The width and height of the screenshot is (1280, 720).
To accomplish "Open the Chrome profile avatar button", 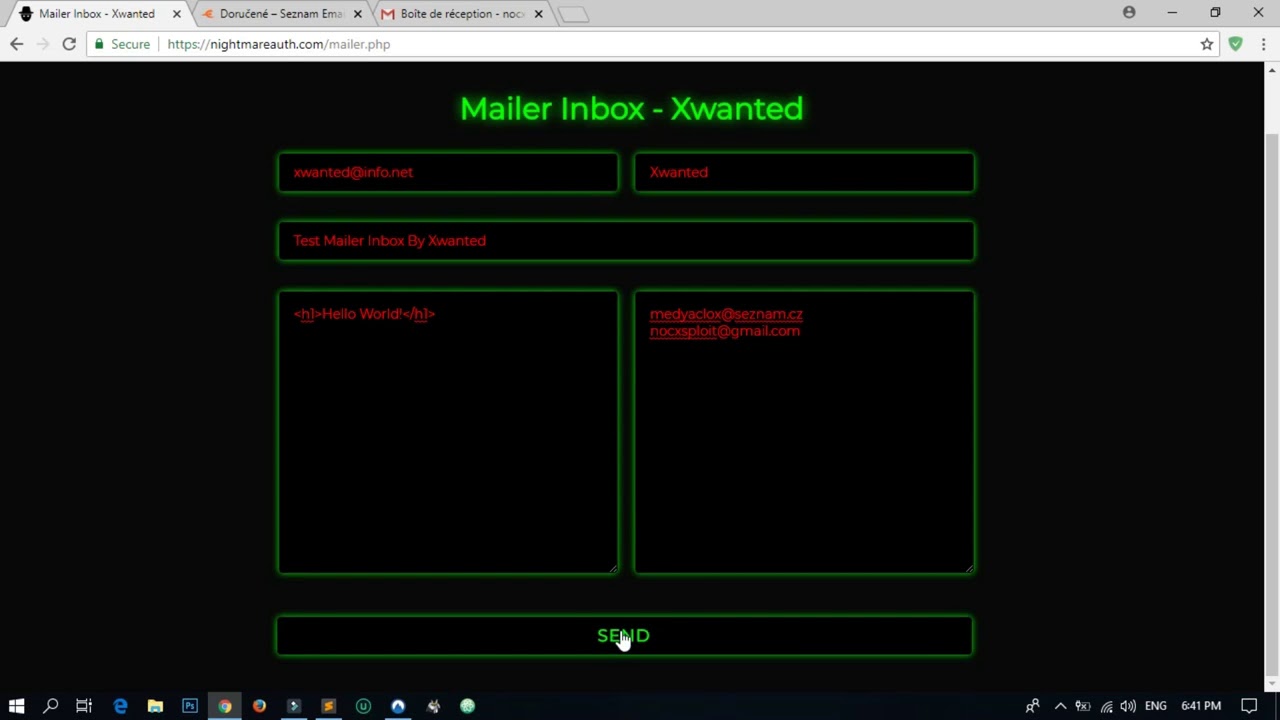I will pyautogui.click(x=1129, y=13).
